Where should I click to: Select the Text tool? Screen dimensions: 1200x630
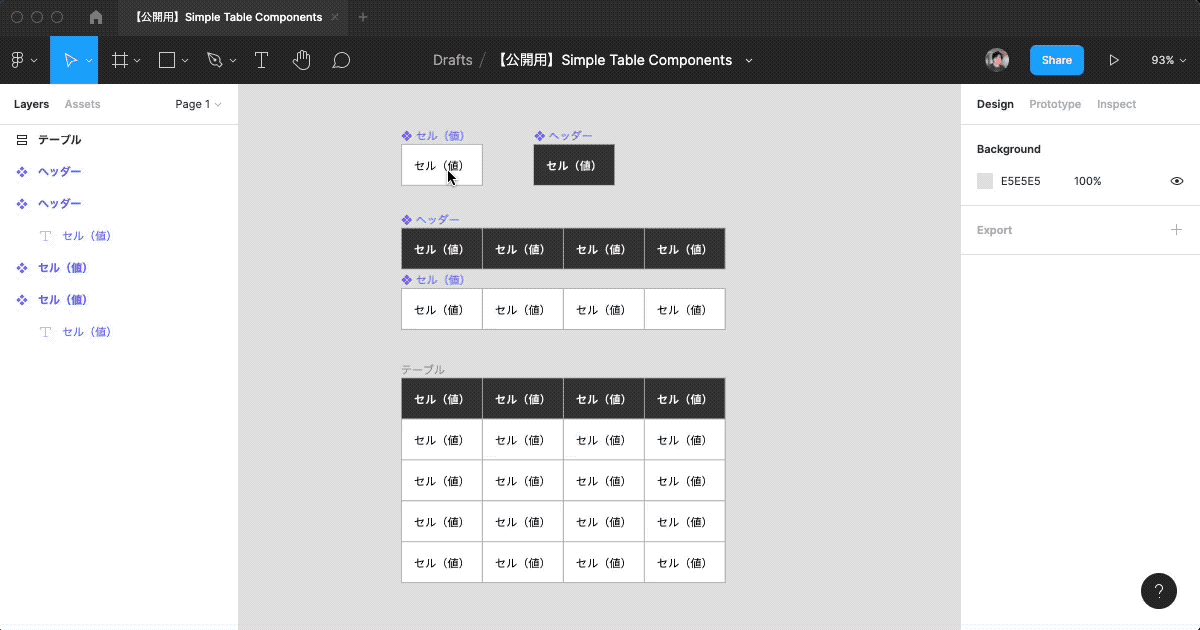[261, 60]
